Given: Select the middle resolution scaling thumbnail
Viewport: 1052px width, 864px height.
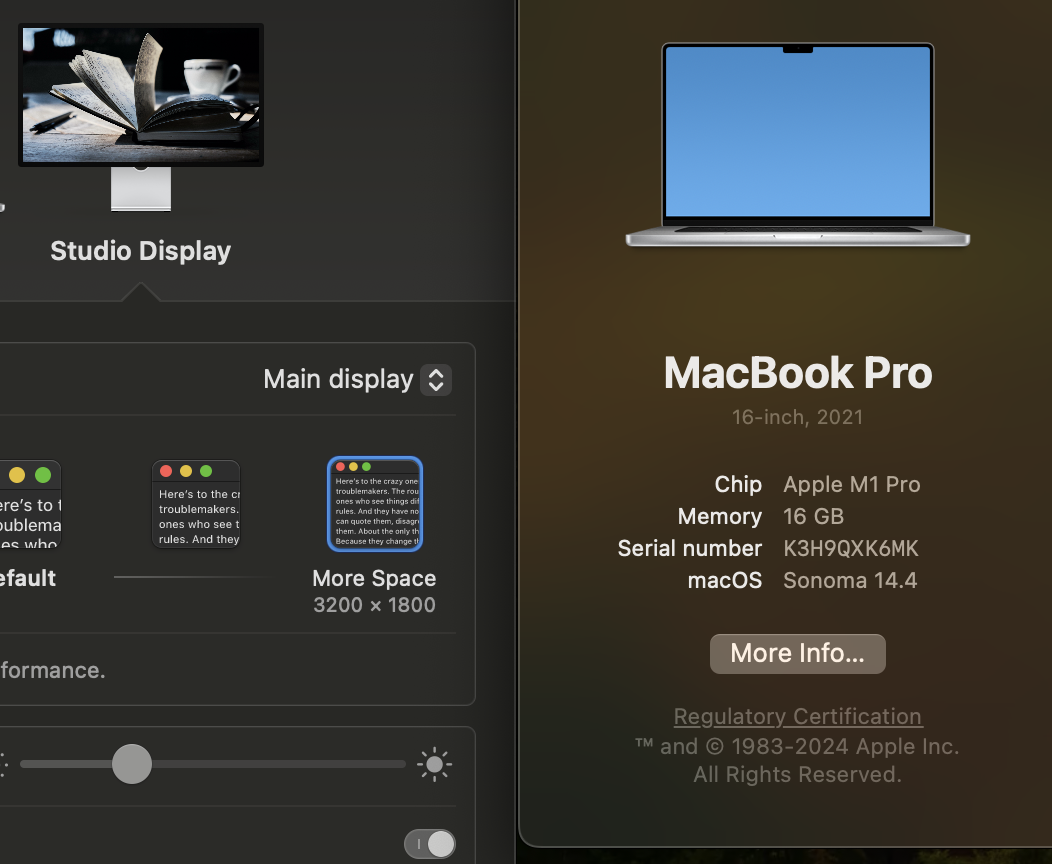Looking at the screenshot, I should 196,504.
